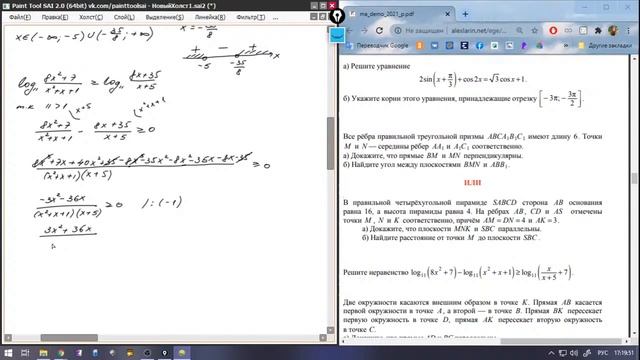Screen dimensions: 640x360
Task: Open the orange bookmark icon in bookmarks bar
Action: (x=419, y=46)
